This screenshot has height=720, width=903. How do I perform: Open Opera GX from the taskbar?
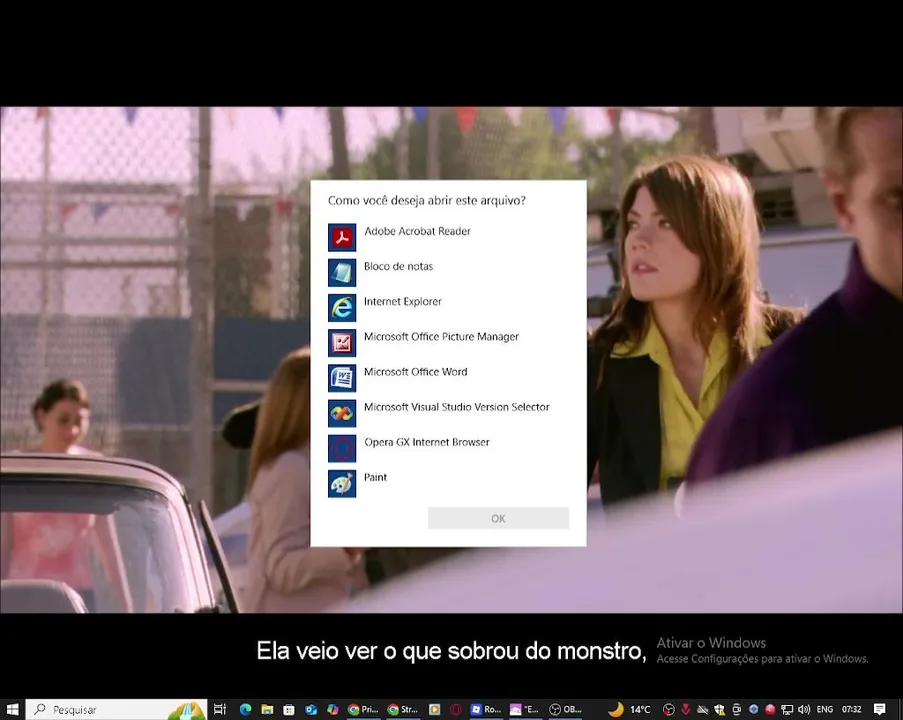456,709
